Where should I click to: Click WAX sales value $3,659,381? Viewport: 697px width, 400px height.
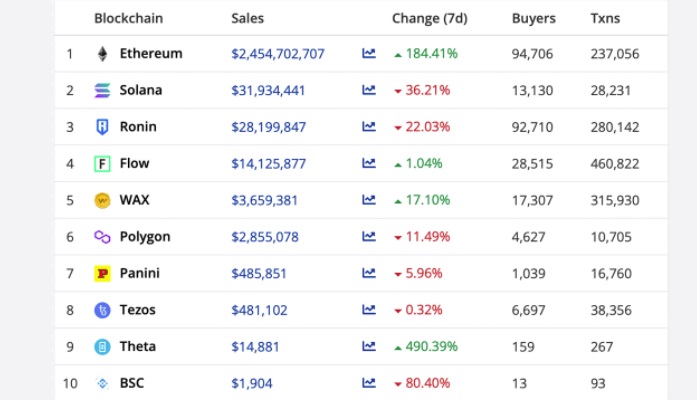(x=264, y=200)
